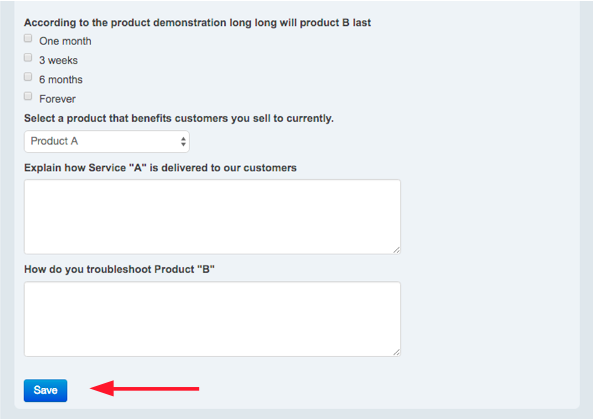Click inside the troubleshoot Product "B" text box
The image size is (593, 420).
click(212, 319)
